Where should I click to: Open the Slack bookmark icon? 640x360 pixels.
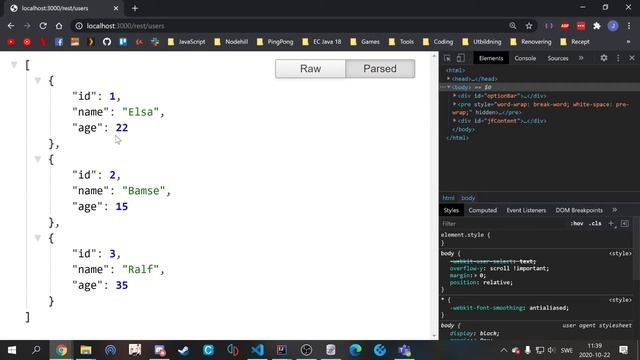[x=155, y=42]
